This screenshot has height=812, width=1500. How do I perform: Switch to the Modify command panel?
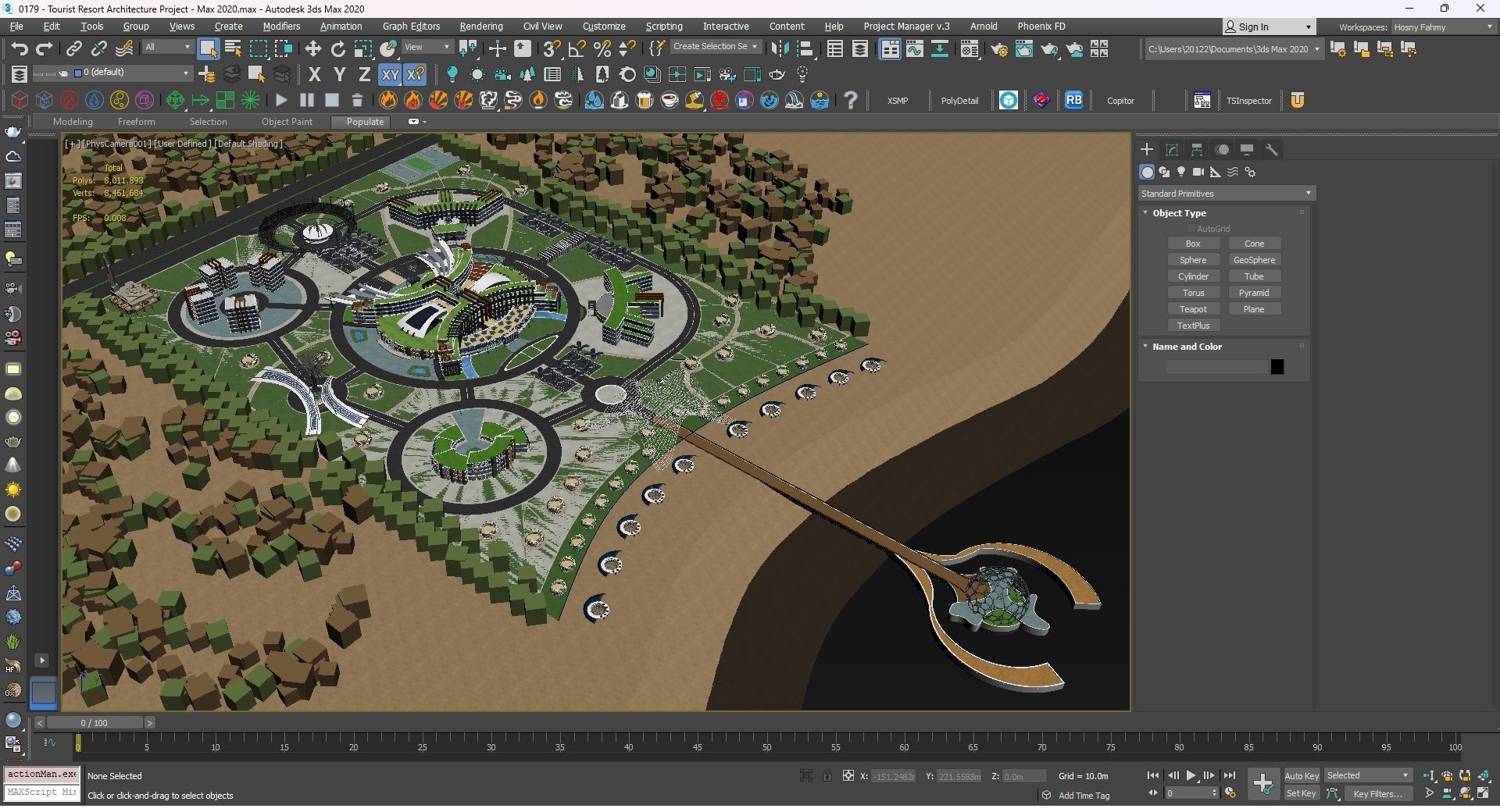(x=1172, y=149)
